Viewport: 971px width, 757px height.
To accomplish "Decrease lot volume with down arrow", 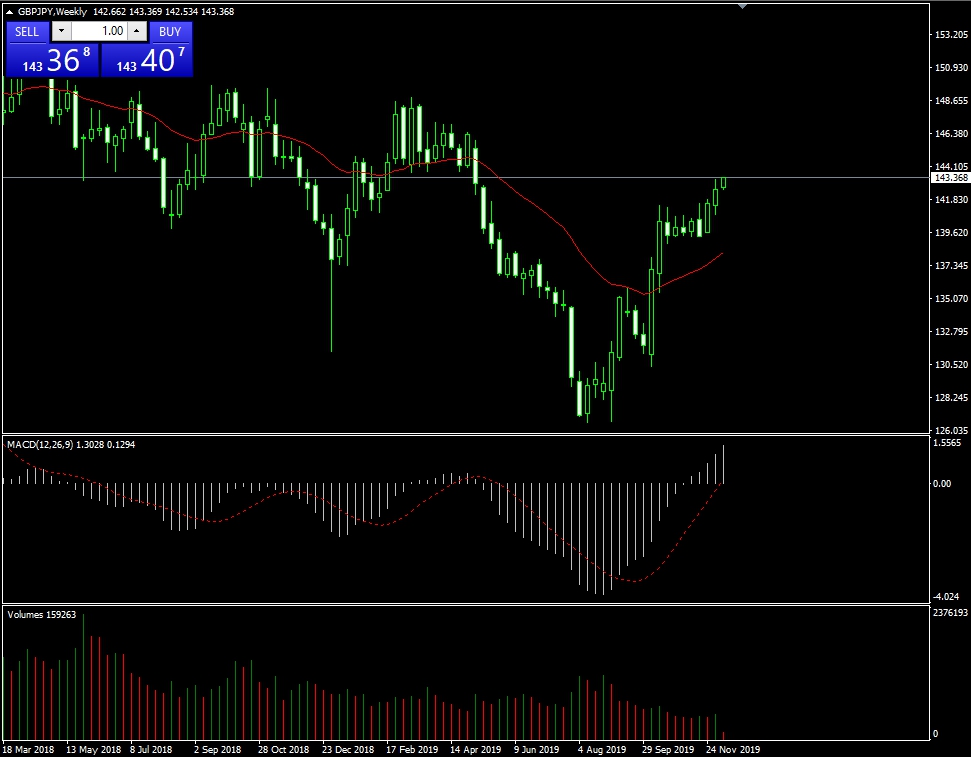I will [58, 31].
